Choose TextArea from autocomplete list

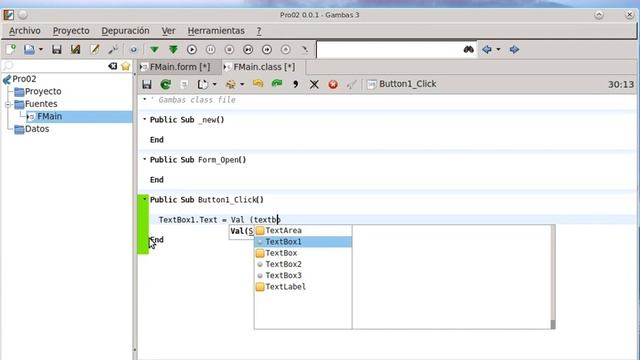point(303,231)
